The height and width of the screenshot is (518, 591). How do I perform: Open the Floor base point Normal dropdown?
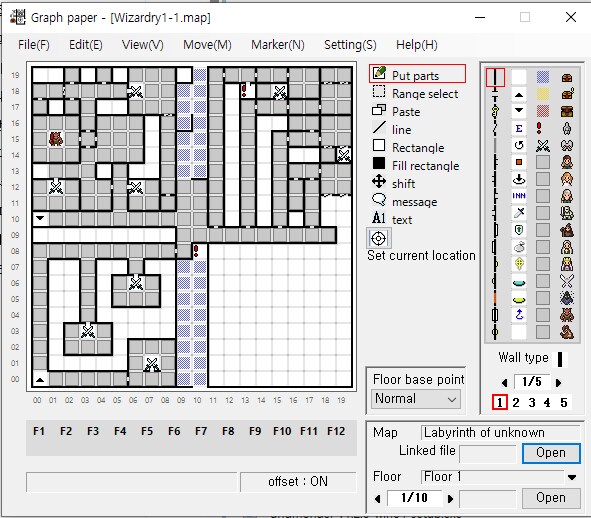(x=416, y=399)
